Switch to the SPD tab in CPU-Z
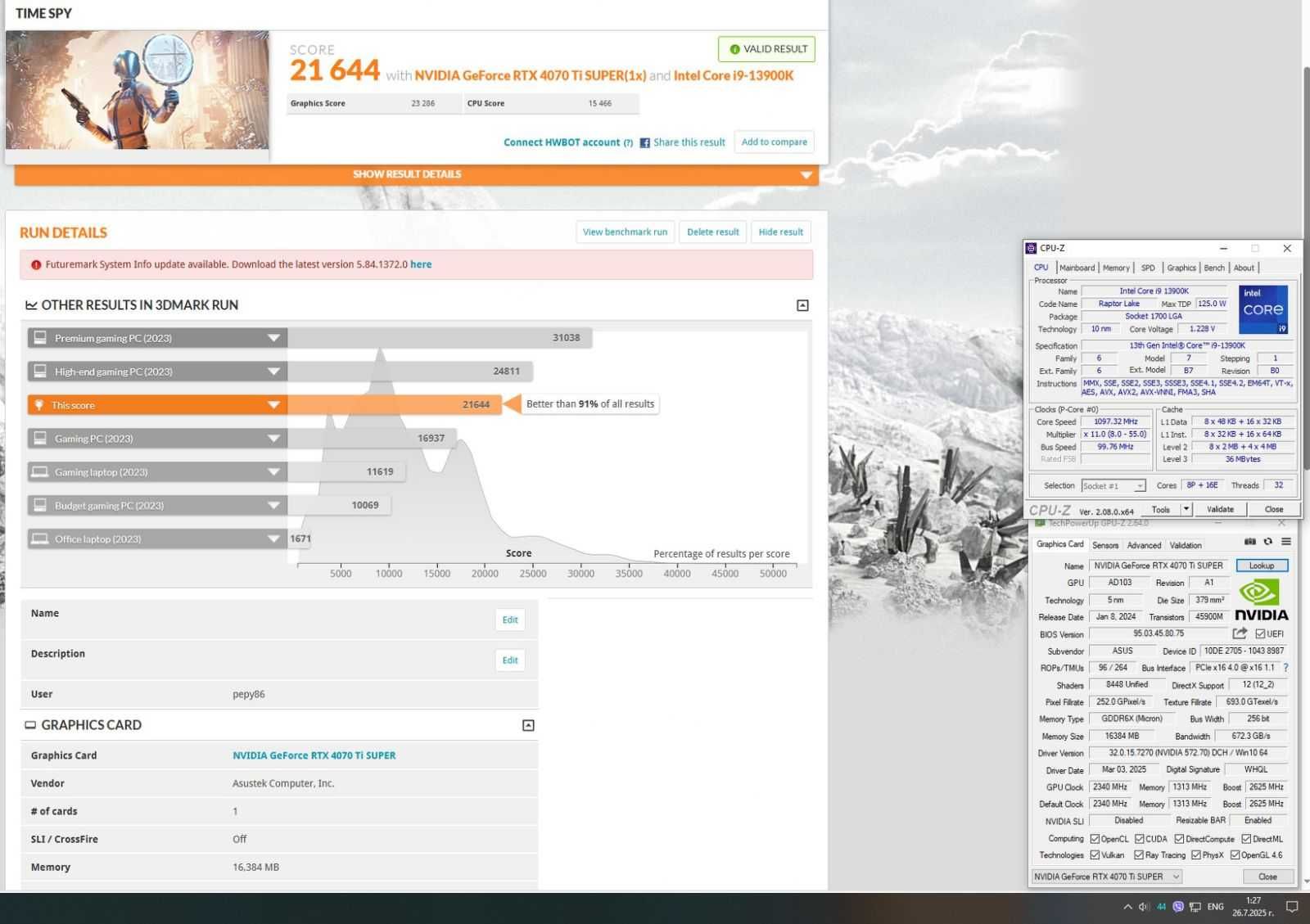Image resolution: width=1310 pixels, height=924 pixels. 1148,268
